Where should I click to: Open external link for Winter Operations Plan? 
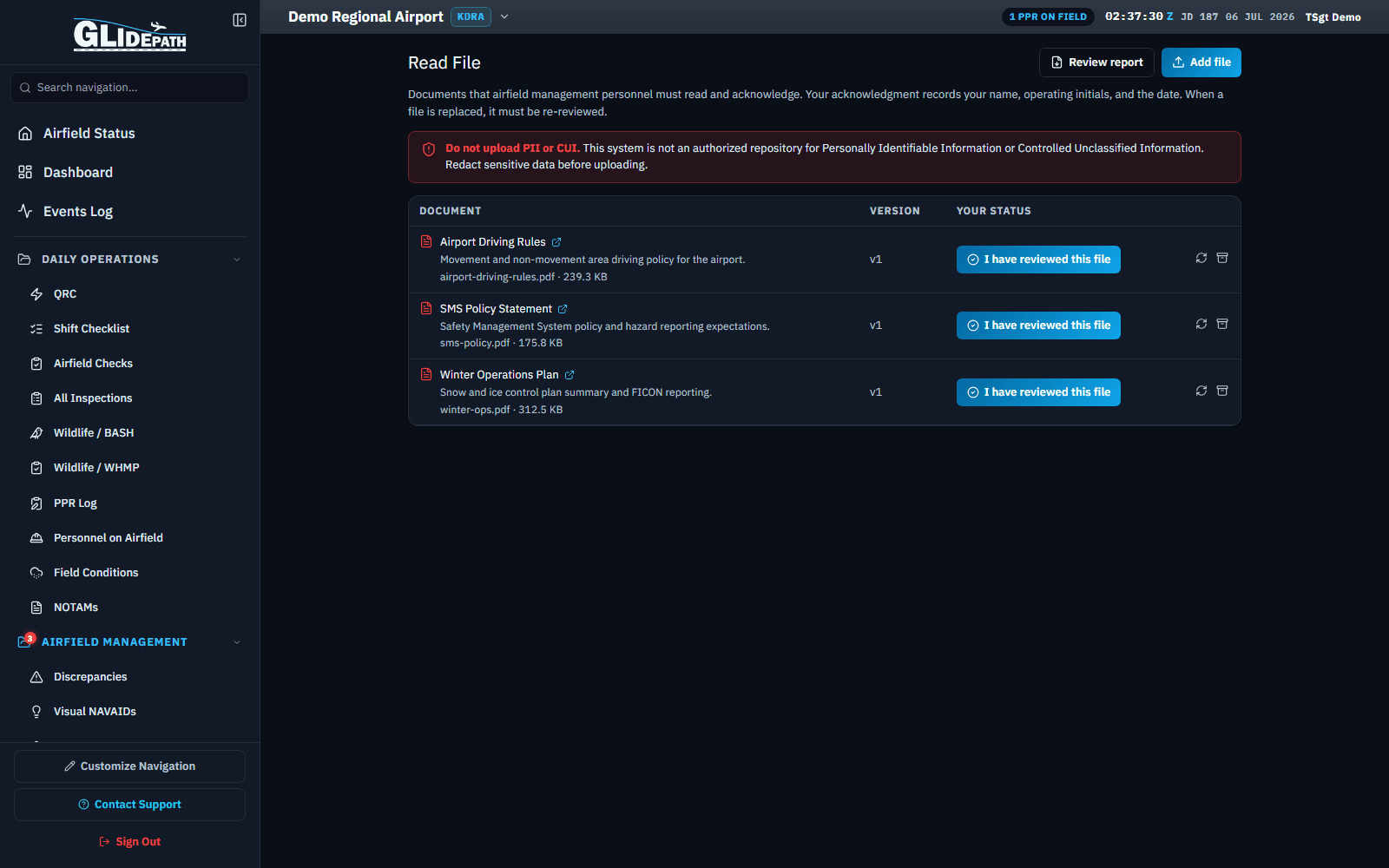[569, 375]
